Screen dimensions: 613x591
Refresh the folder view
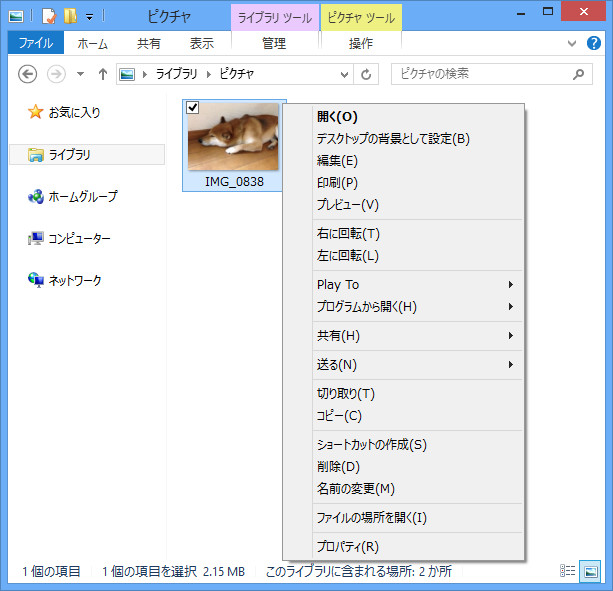point(366,74)
